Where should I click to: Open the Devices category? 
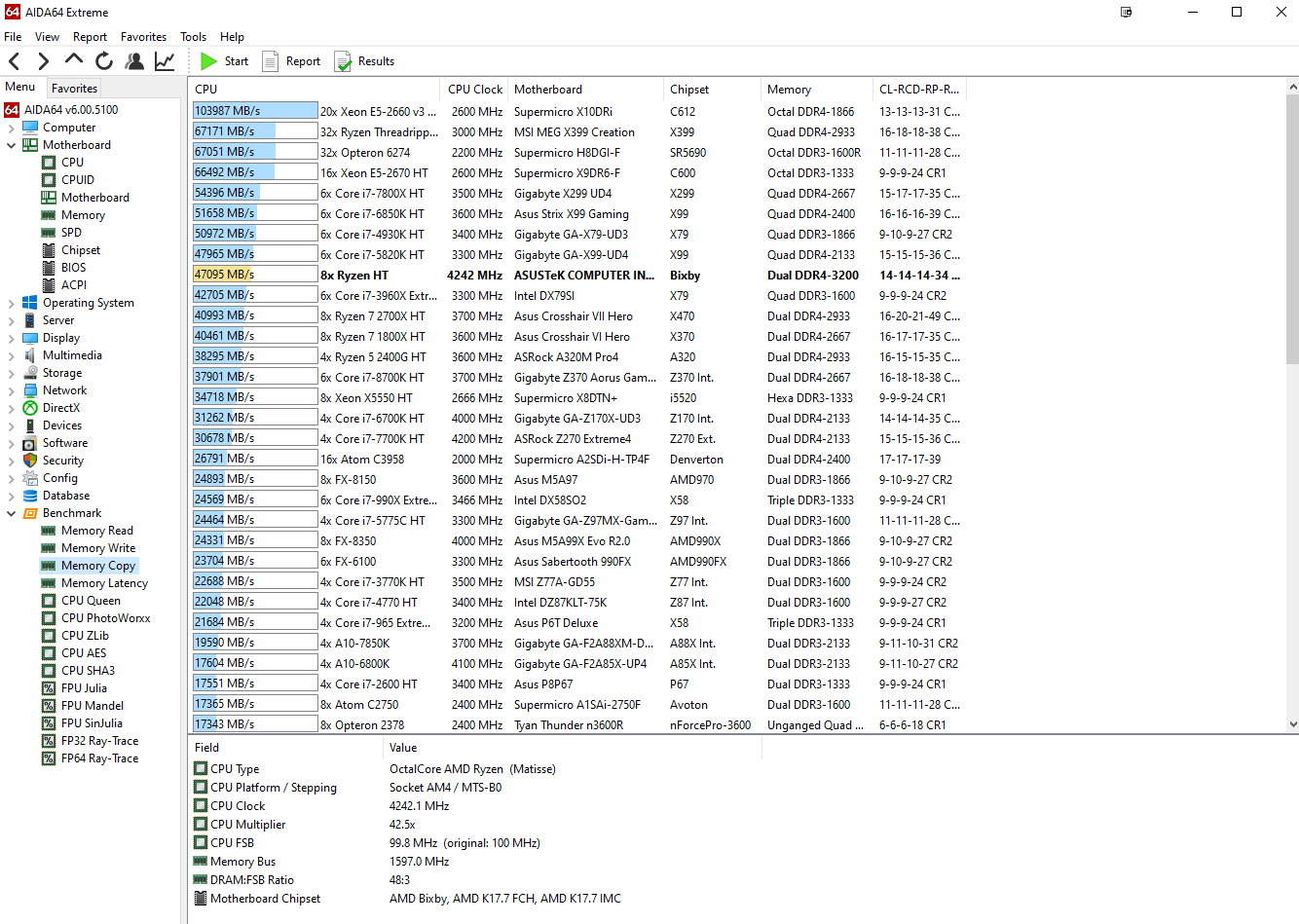click(x=61, y=425)
